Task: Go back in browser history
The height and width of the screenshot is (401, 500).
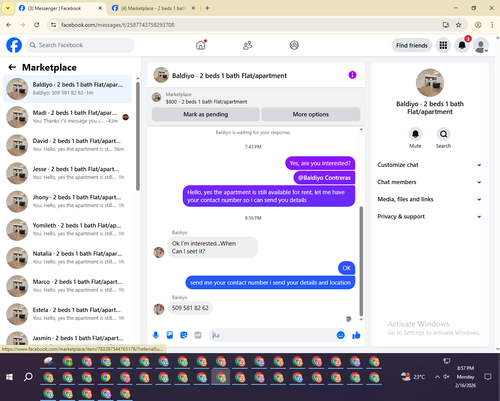Action: (x=9, y=25)
